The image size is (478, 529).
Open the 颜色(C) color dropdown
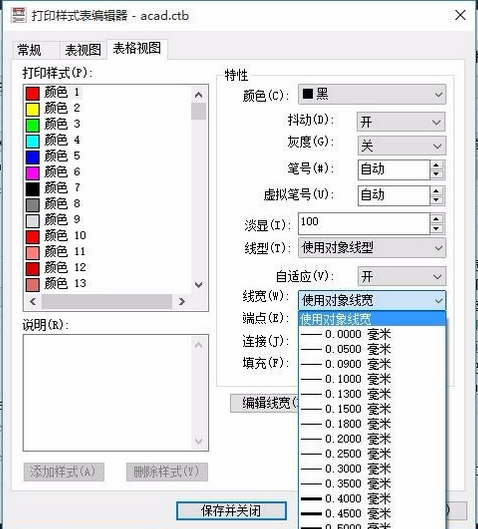pyautogui.click(x=372, y=94)
